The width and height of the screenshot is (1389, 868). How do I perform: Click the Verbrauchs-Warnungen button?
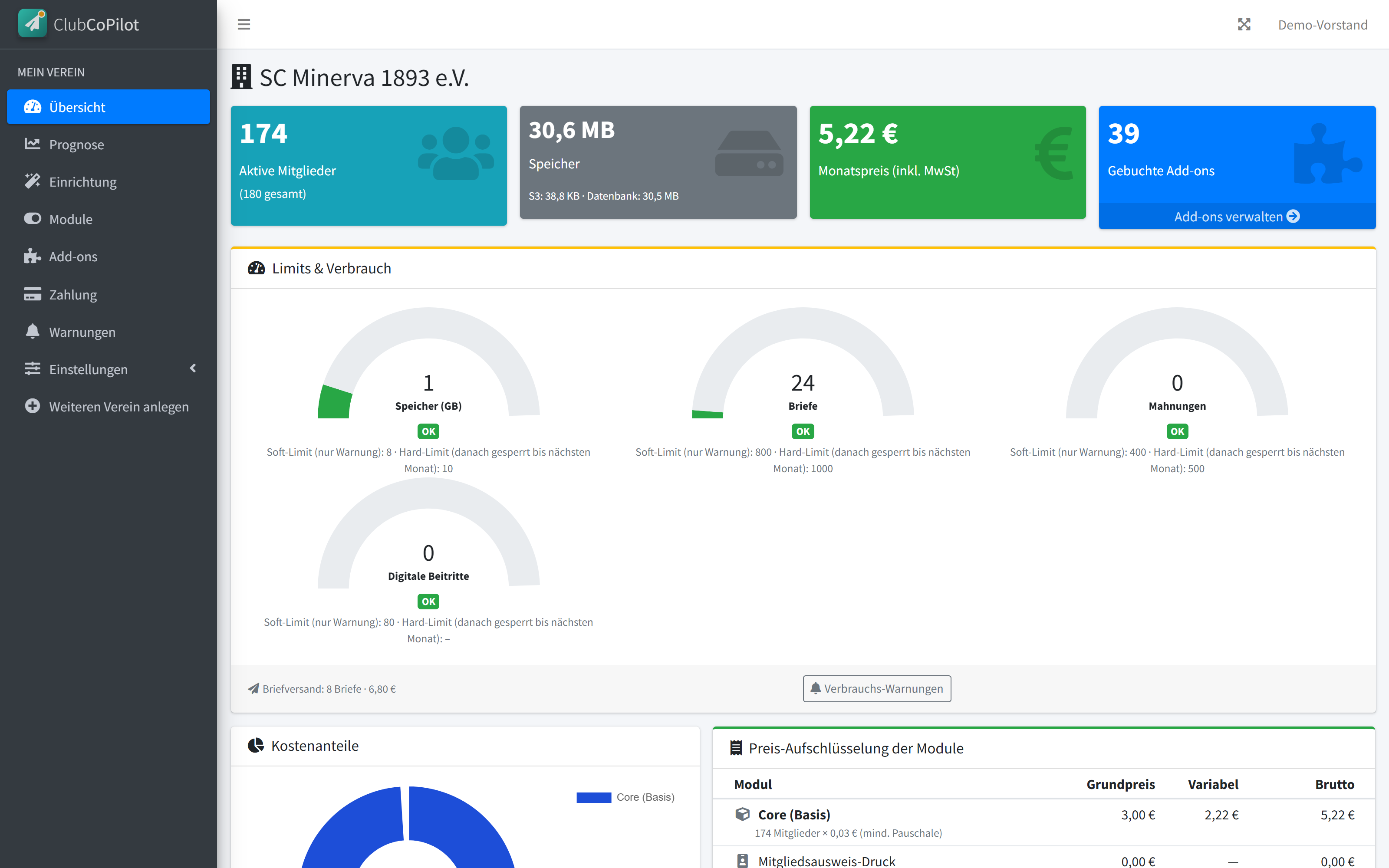click(876, 688)
